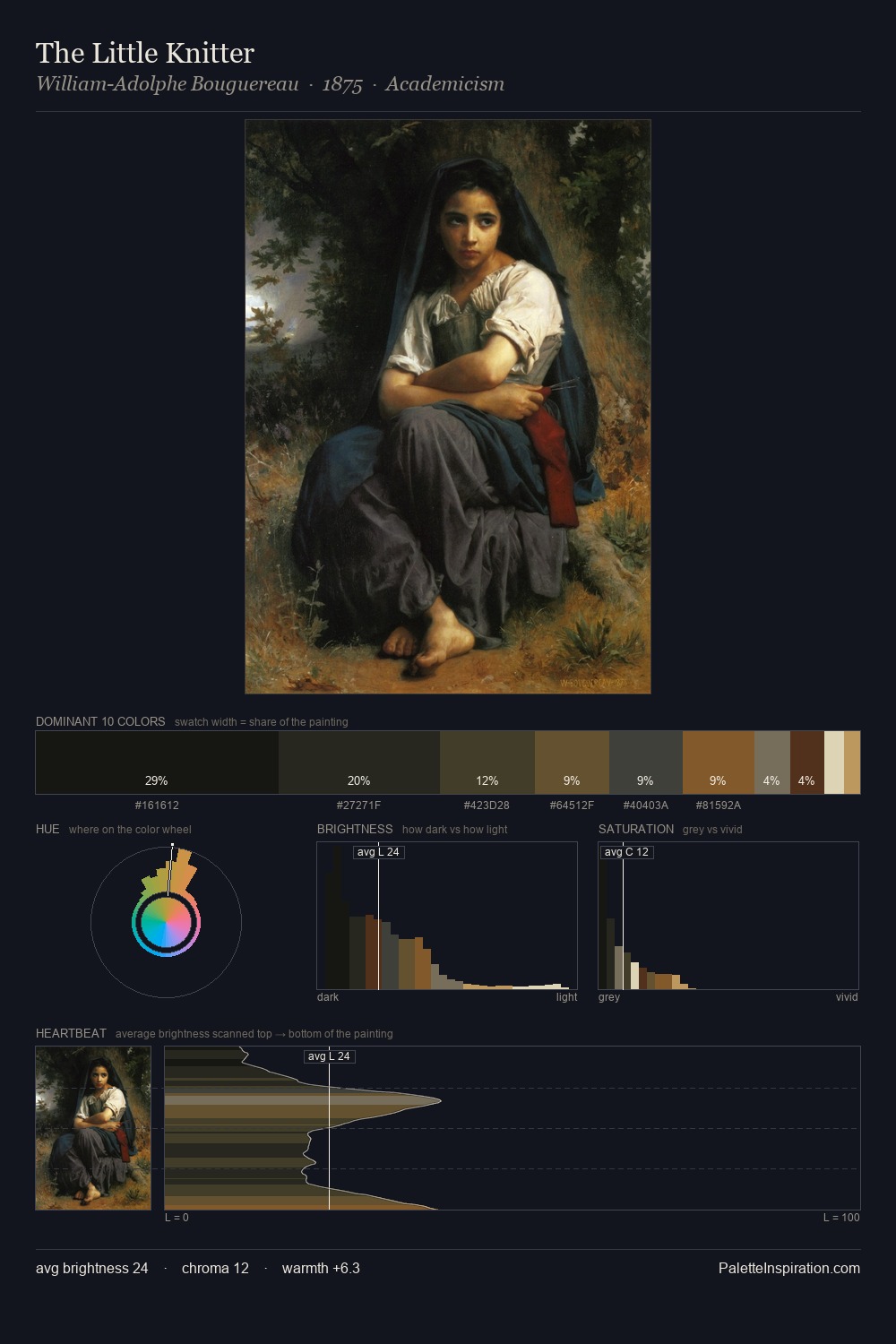This screenshot has width=896, height=1344.
Task: Click the HUE section heading
Action: point(47,829)
